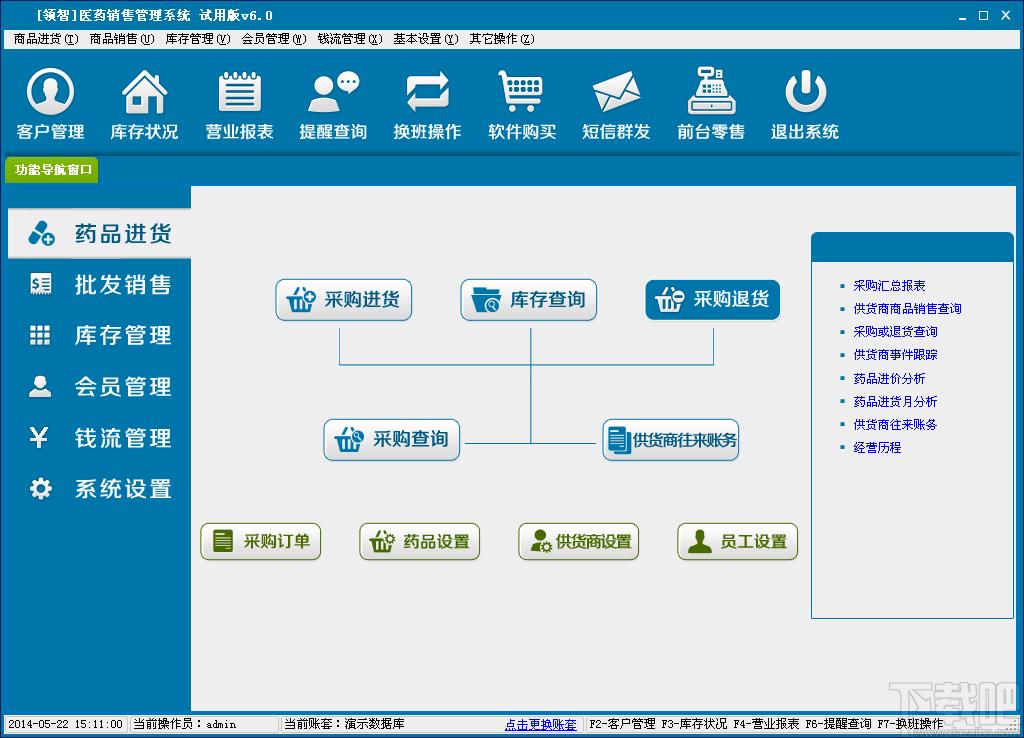Select 药品进货 in sidebar
This screenshot has width=1024, height=738.
coord(99,234)
